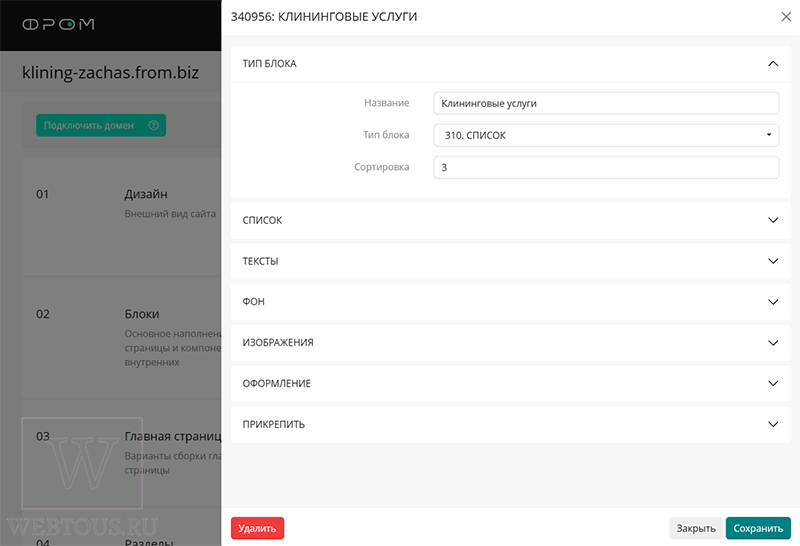Expand the ТЕКСТЫ section

tap(511, 261)
